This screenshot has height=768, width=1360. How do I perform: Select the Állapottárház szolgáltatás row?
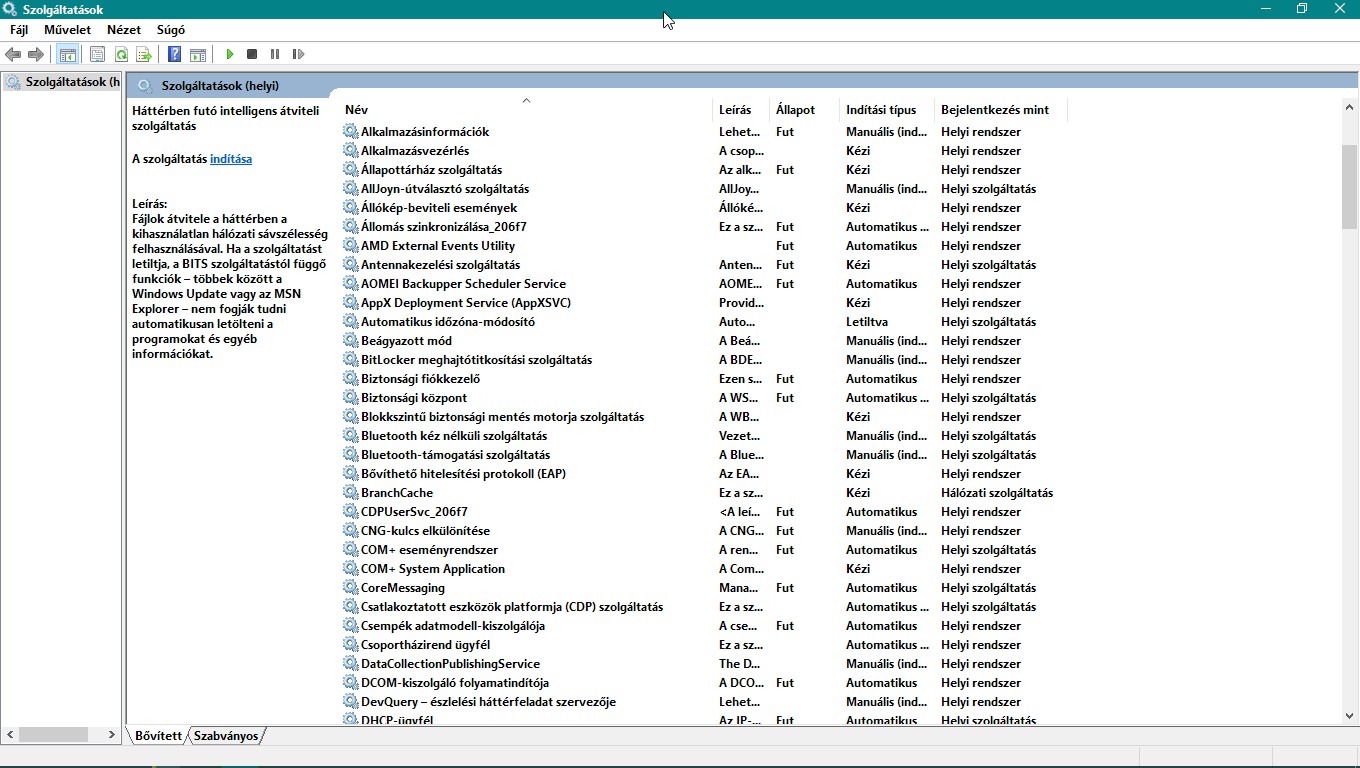click(704, 169)
